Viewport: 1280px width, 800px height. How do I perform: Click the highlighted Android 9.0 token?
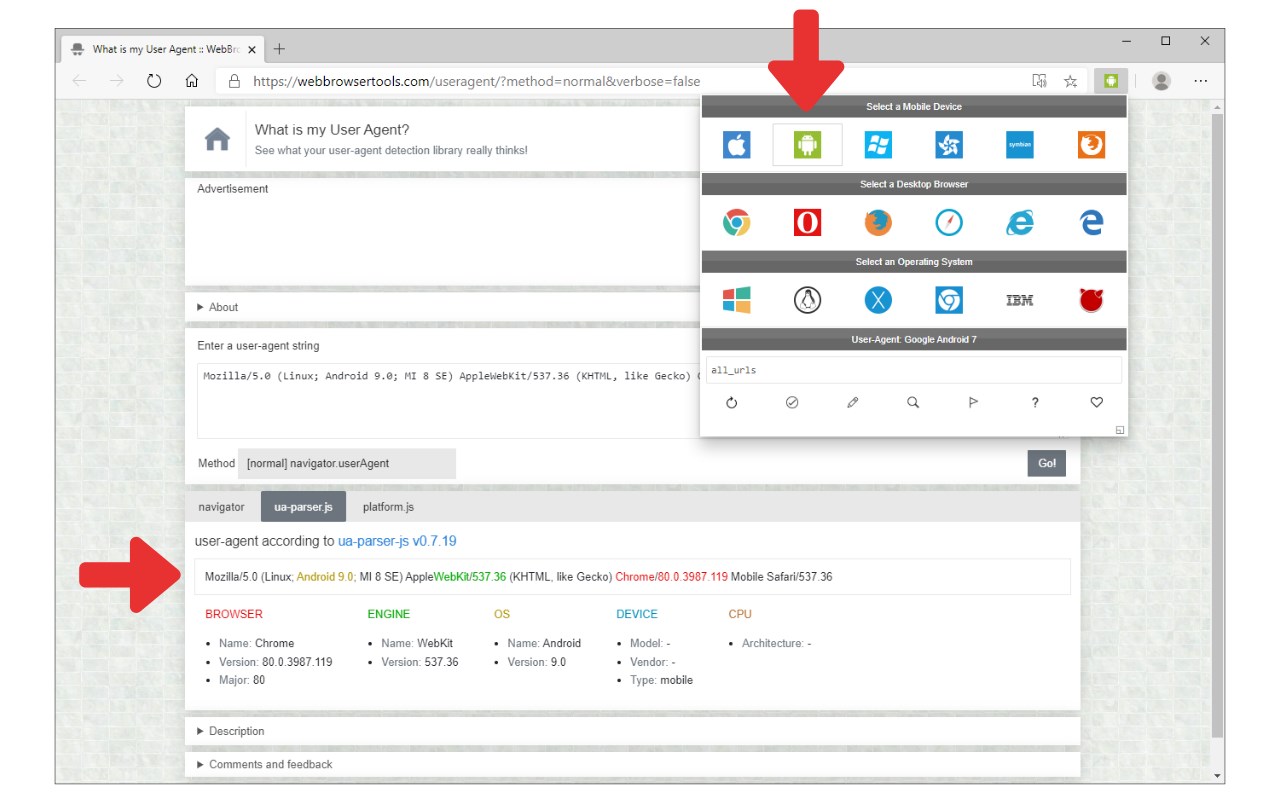[x=325, y=577]
